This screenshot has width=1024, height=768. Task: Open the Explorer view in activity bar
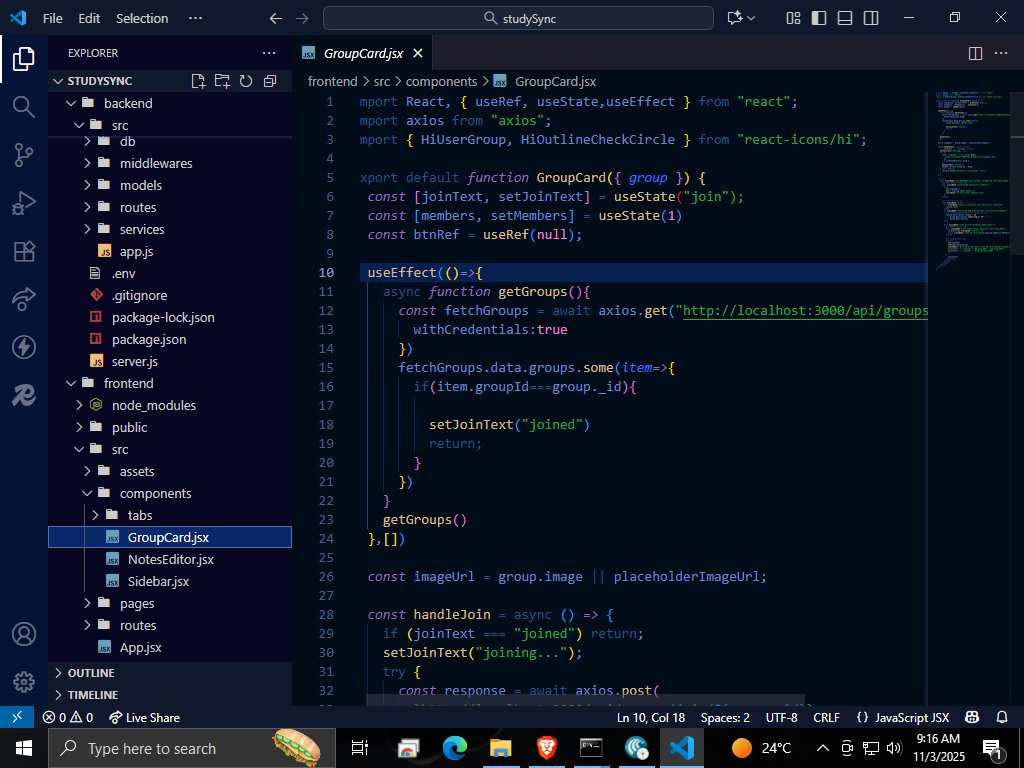(x=24, y=59)
